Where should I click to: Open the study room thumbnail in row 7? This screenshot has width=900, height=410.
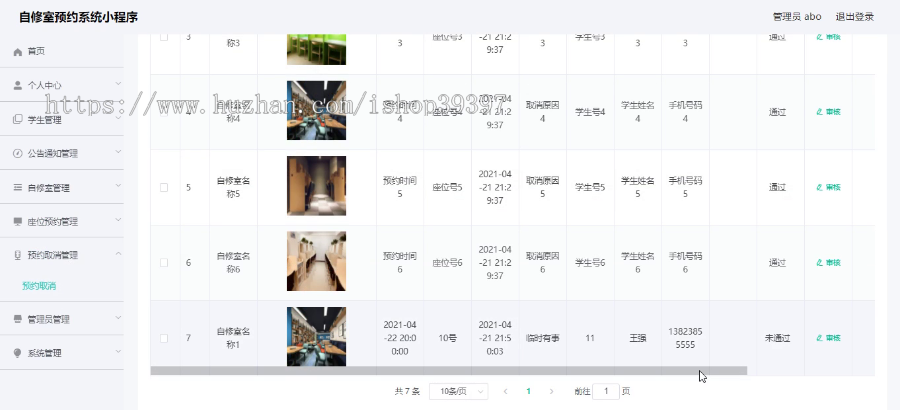316,336
